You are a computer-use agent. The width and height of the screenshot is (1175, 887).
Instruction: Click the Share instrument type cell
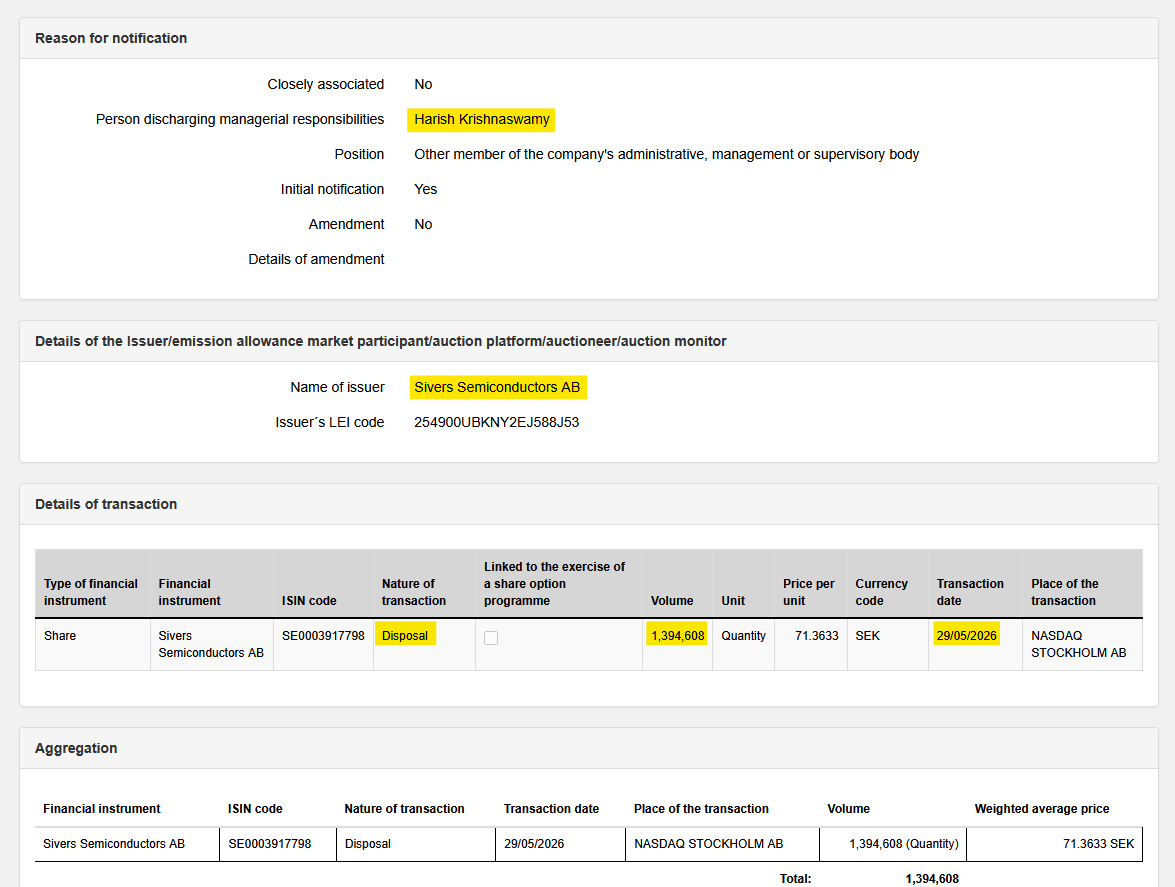coord(60,635)
